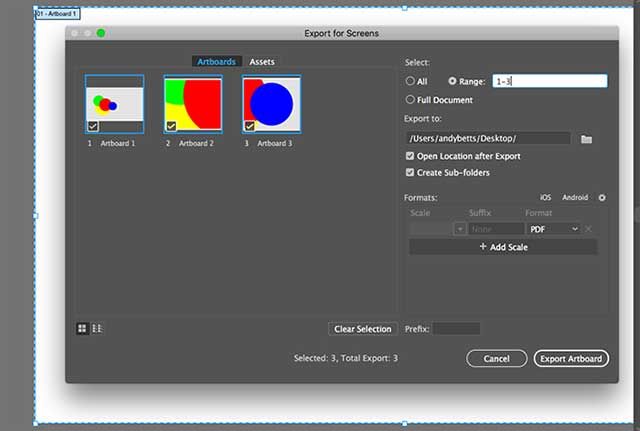The width and height of the screenshot is (640, 431).
Task: Uncheck the Artboard 1 thumbnail checkbox
Action: [x=92, y=126]
